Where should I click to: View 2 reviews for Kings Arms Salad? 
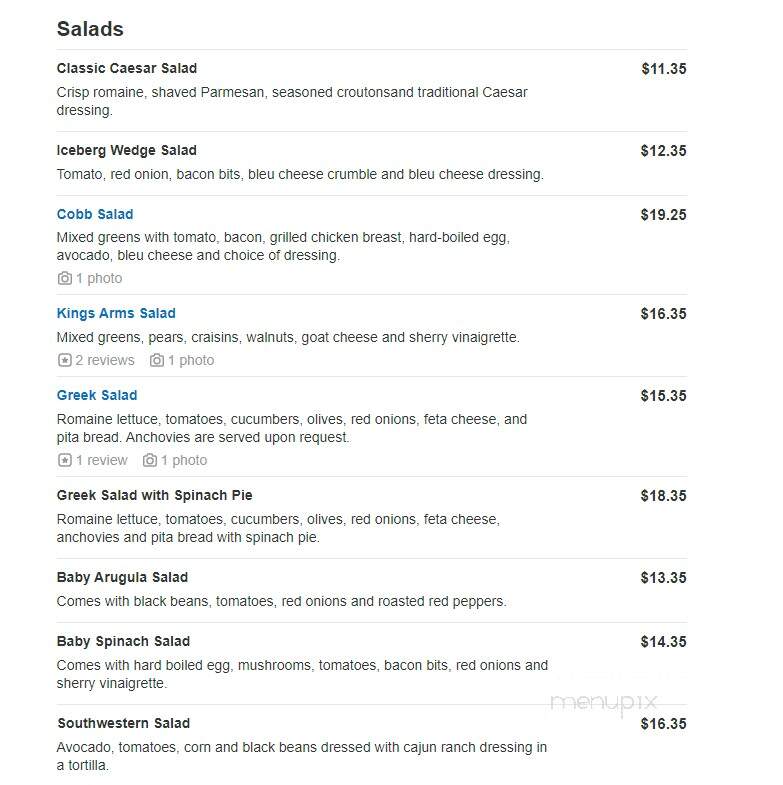(x=105, y=360)
